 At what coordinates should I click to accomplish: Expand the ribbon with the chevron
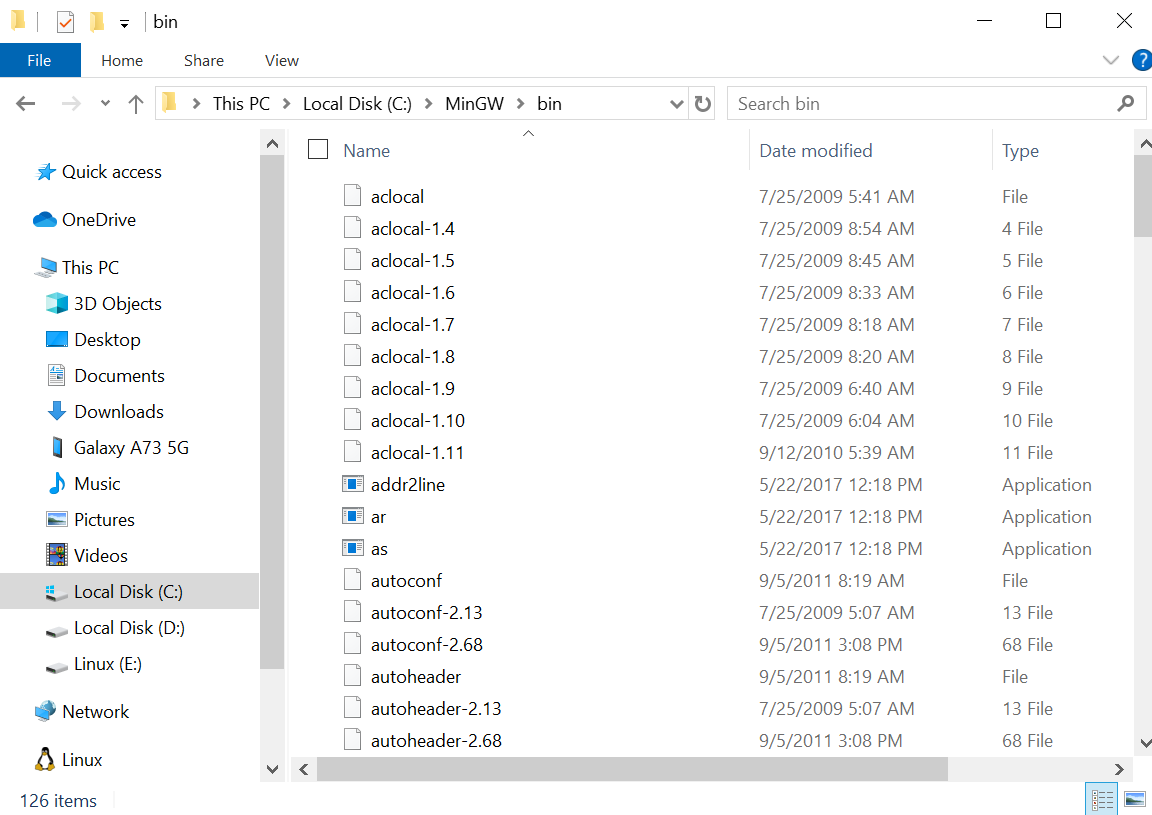(1110, 60)
